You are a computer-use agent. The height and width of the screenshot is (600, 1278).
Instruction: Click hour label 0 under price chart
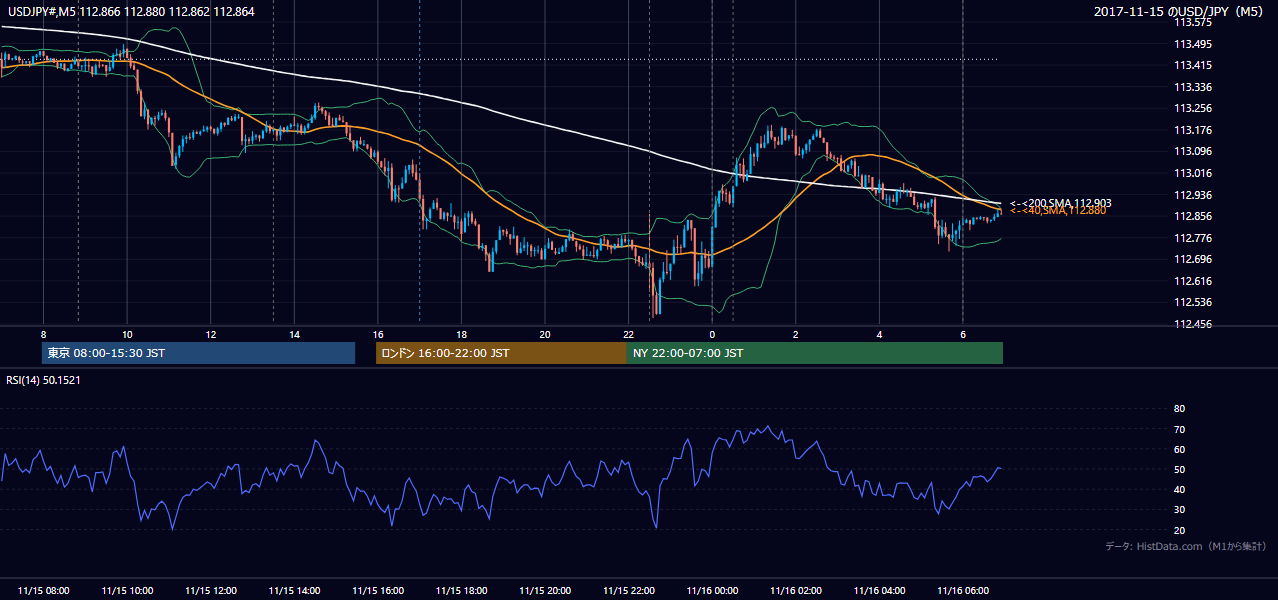tap(712, 334)
